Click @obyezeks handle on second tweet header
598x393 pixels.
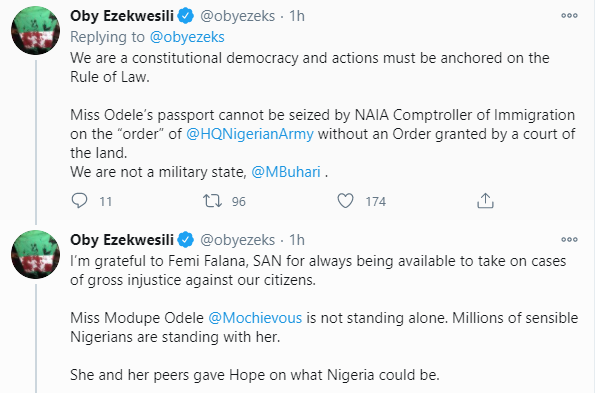[237, 240]
